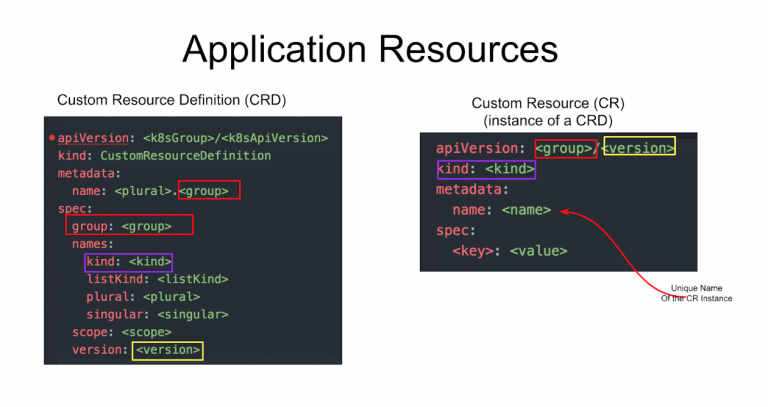Click the red-boxed "group: <group>" line under spec
768x407 pixels.
(x=128, y=226)
